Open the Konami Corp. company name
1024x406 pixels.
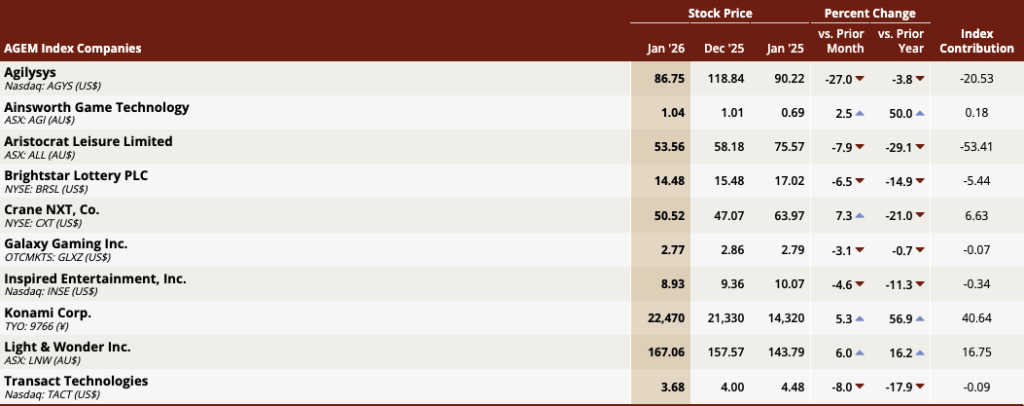point(48,313)
